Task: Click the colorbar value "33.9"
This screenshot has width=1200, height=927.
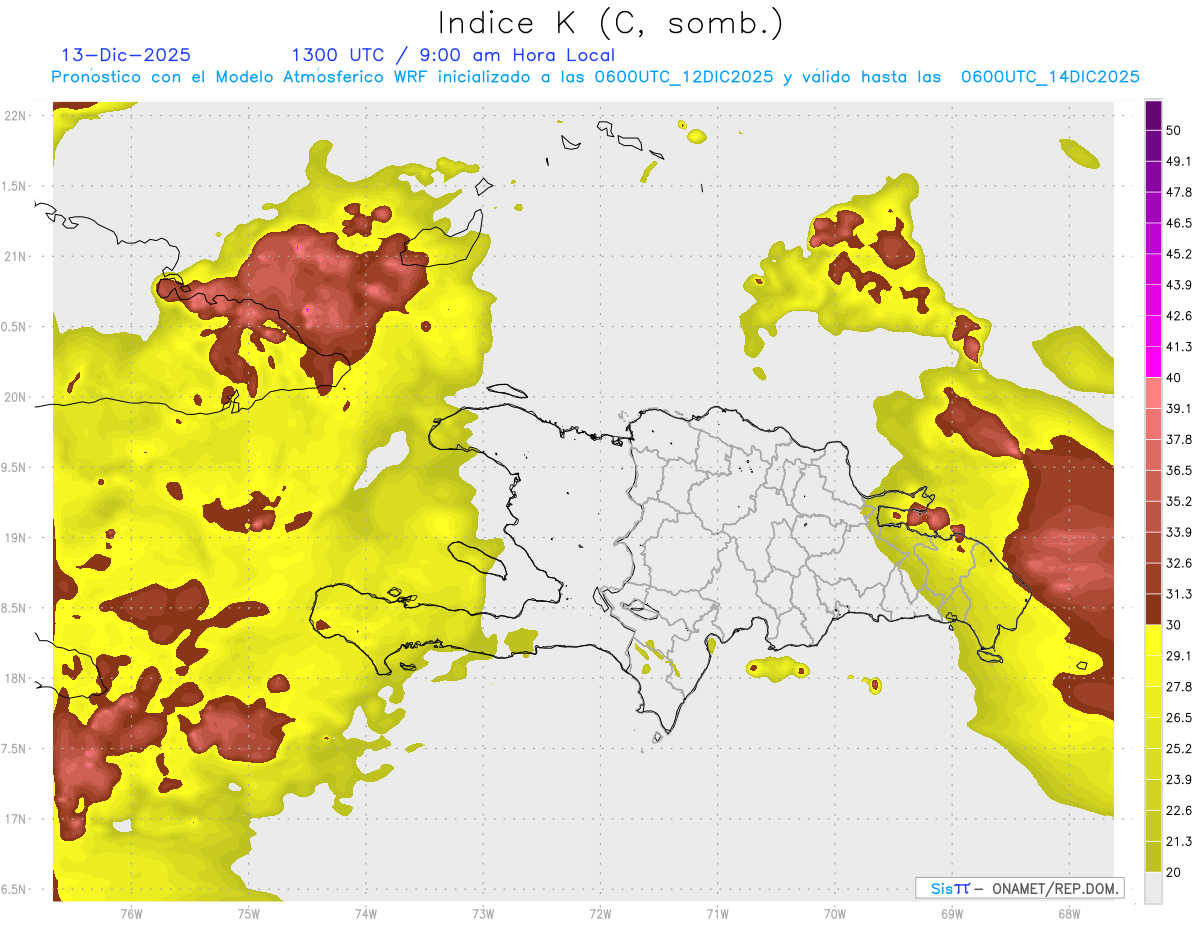Action: tap(1179, 532)
